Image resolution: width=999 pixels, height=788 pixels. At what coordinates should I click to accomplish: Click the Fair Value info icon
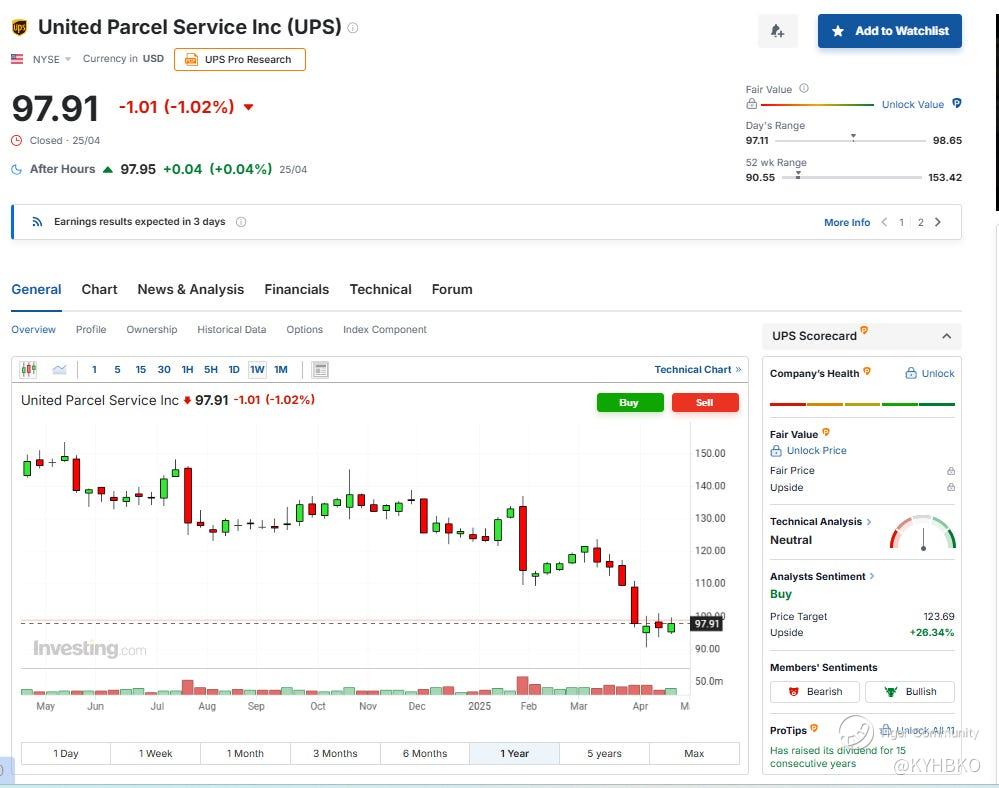click(x=804, y=89)
